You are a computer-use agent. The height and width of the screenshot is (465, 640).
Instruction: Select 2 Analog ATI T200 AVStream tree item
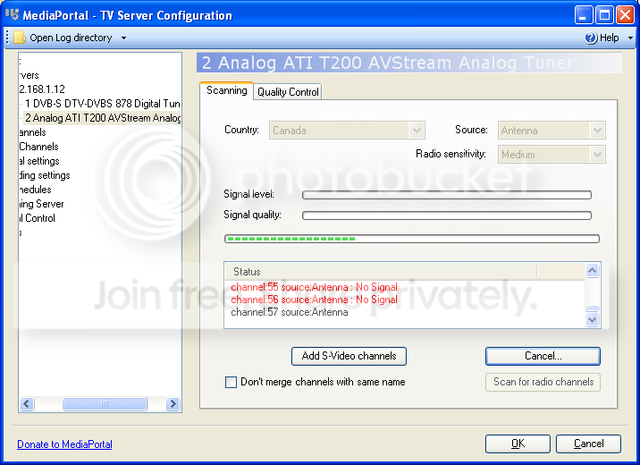102,118
